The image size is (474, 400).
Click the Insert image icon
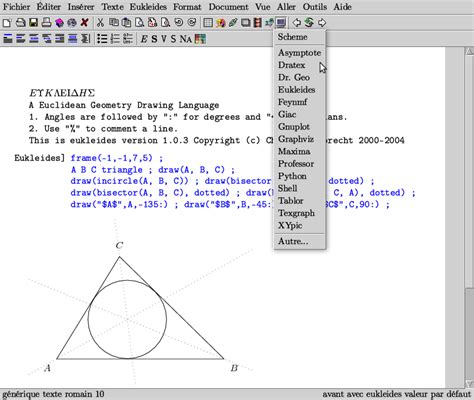coord(220,23)
